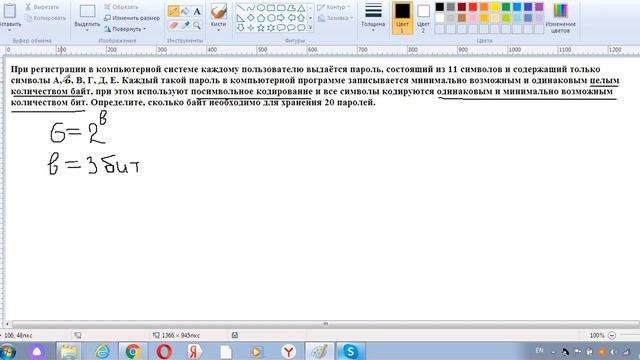This screenshot has width=640, height=360.
Task: Click the scroll-left arrow of horizontal scrollbar
Action: tap(7, 324)
